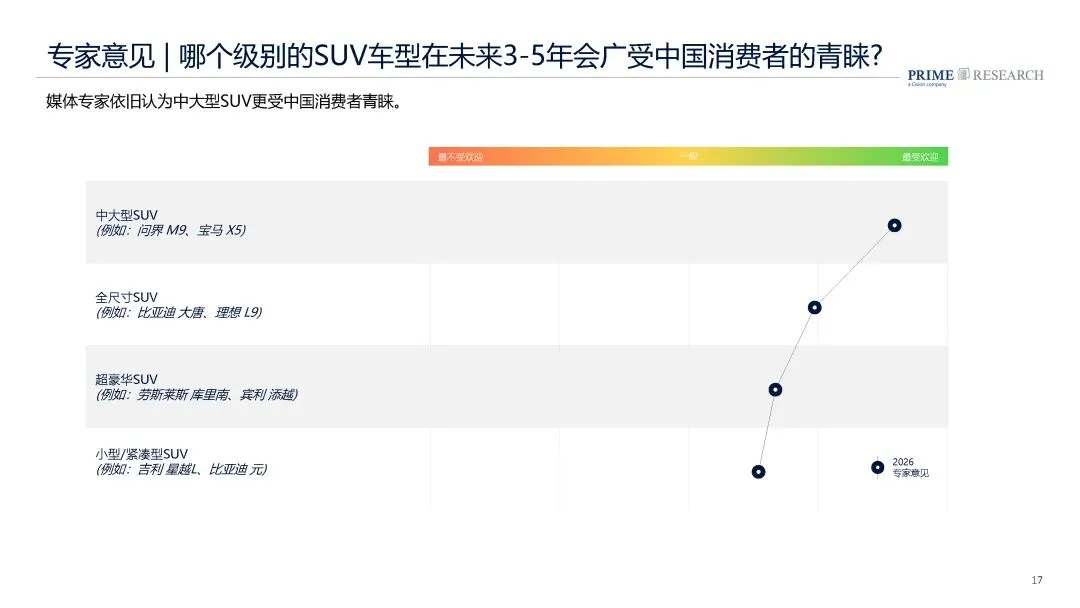Click the page number 17
Viewport: 1080px width, 608px height.
[1036, 581]
